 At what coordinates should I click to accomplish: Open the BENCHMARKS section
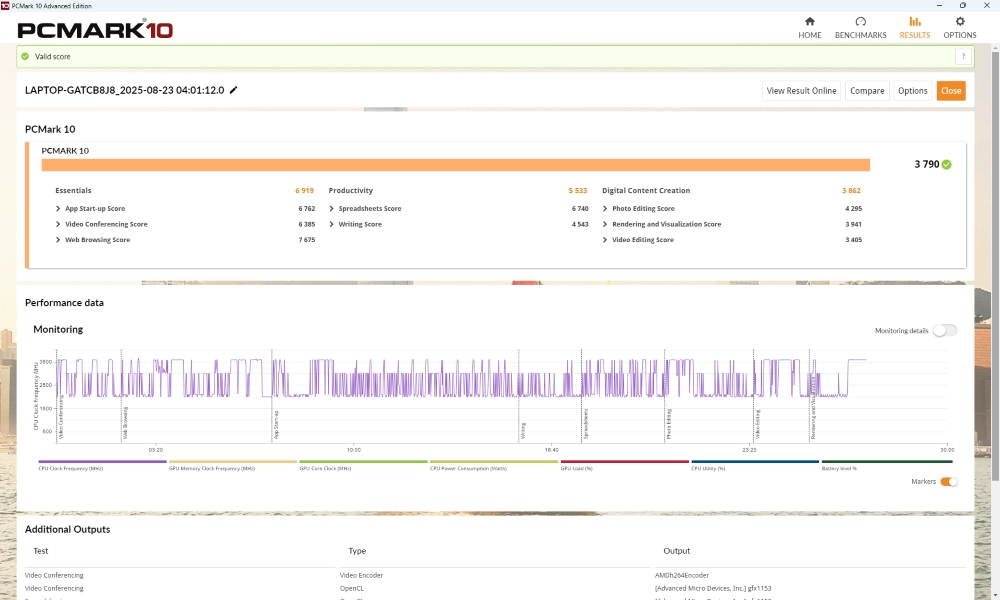point(860,28)
